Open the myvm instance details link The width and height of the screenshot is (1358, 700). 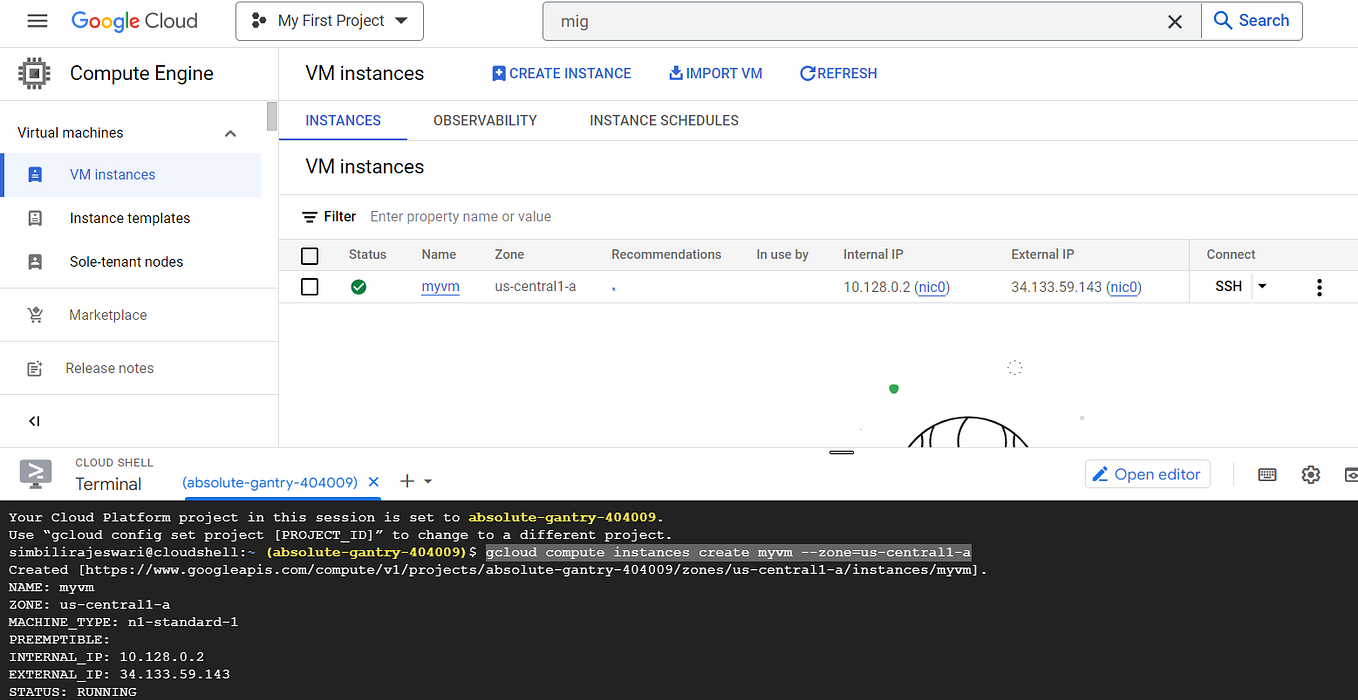(440, 287)
